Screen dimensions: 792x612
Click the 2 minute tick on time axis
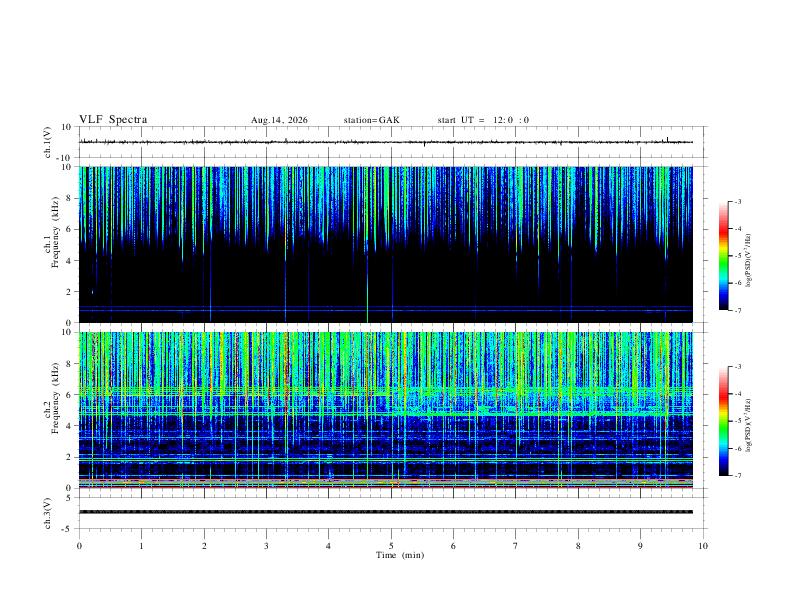pyautogui.click(x=204, y=546)
